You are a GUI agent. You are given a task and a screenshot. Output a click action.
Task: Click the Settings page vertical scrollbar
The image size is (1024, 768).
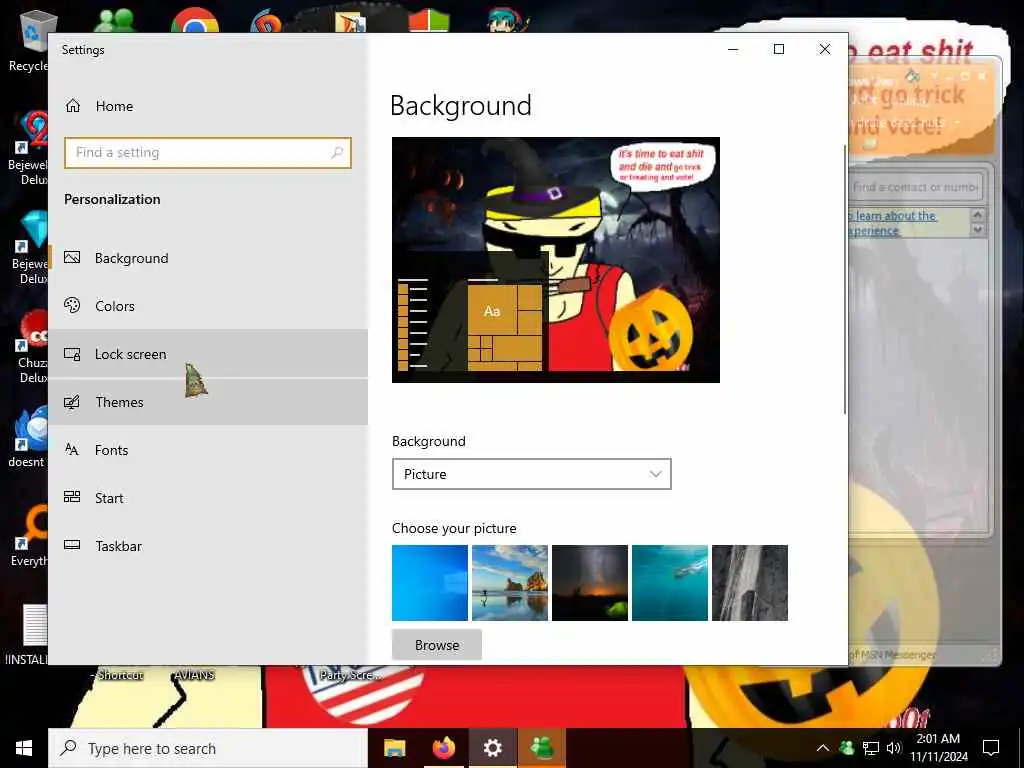pyautogui.click(x=845, y=280)
